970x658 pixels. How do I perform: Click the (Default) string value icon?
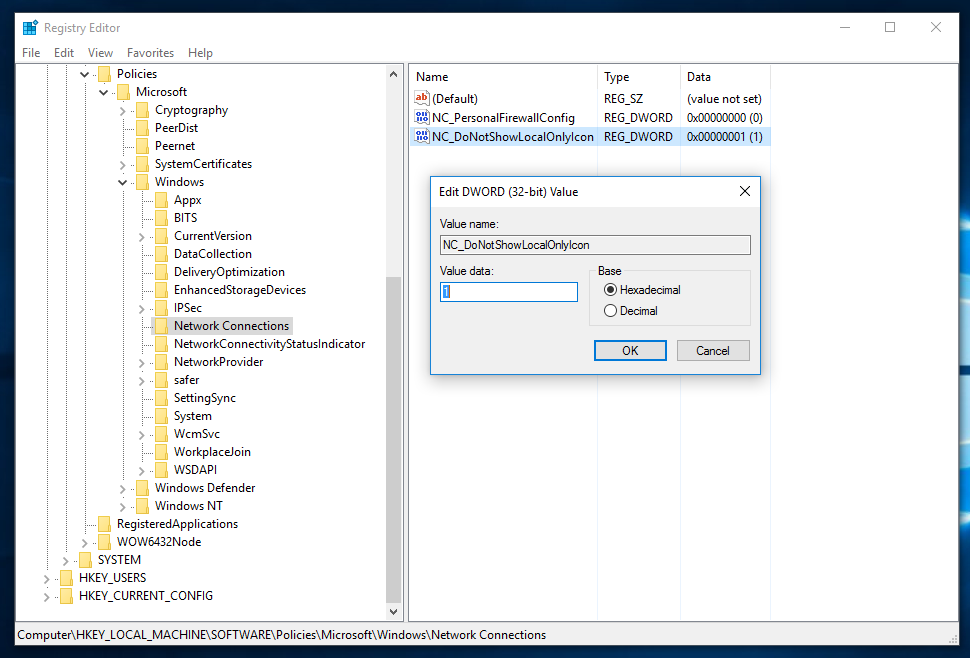click(x=421, y=99)
